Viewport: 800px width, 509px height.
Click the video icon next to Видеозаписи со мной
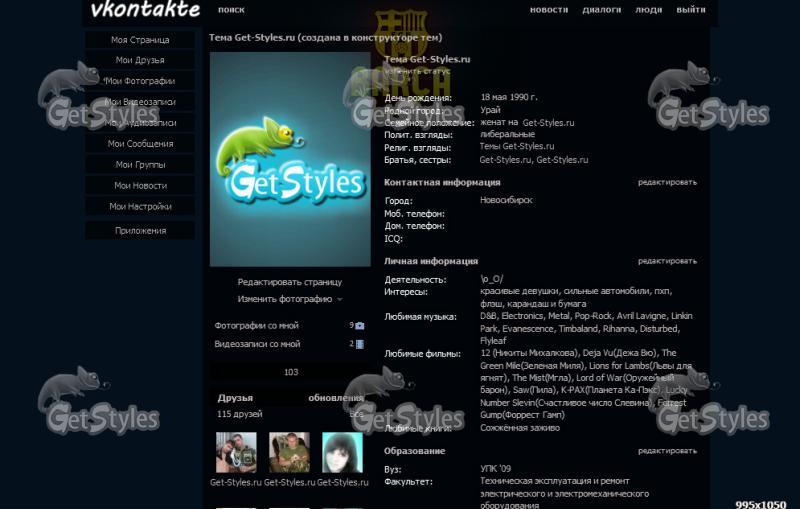[x=360, y=344]
